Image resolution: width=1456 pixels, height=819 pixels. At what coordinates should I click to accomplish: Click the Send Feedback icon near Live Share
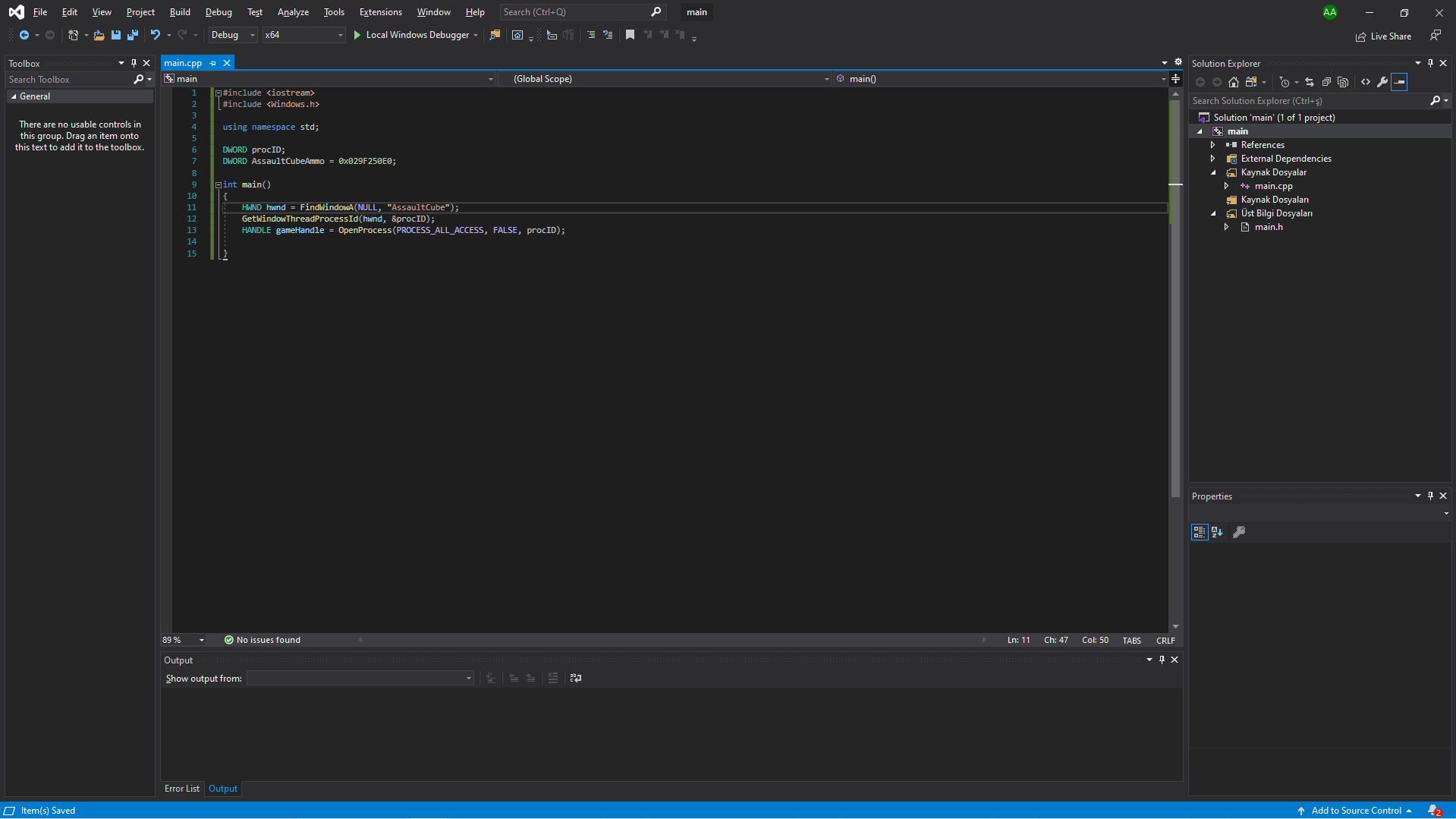[1436, 36]
